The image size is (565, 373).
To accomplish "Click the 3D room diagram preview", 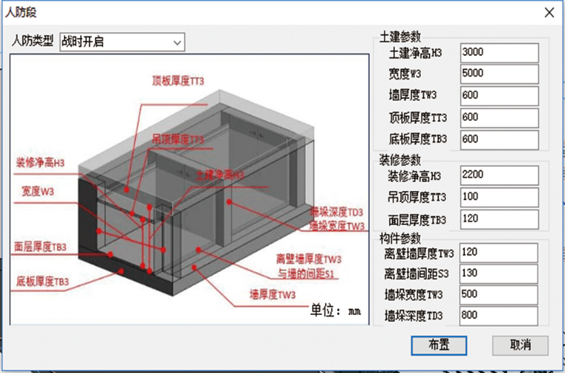I will point(190,190).
